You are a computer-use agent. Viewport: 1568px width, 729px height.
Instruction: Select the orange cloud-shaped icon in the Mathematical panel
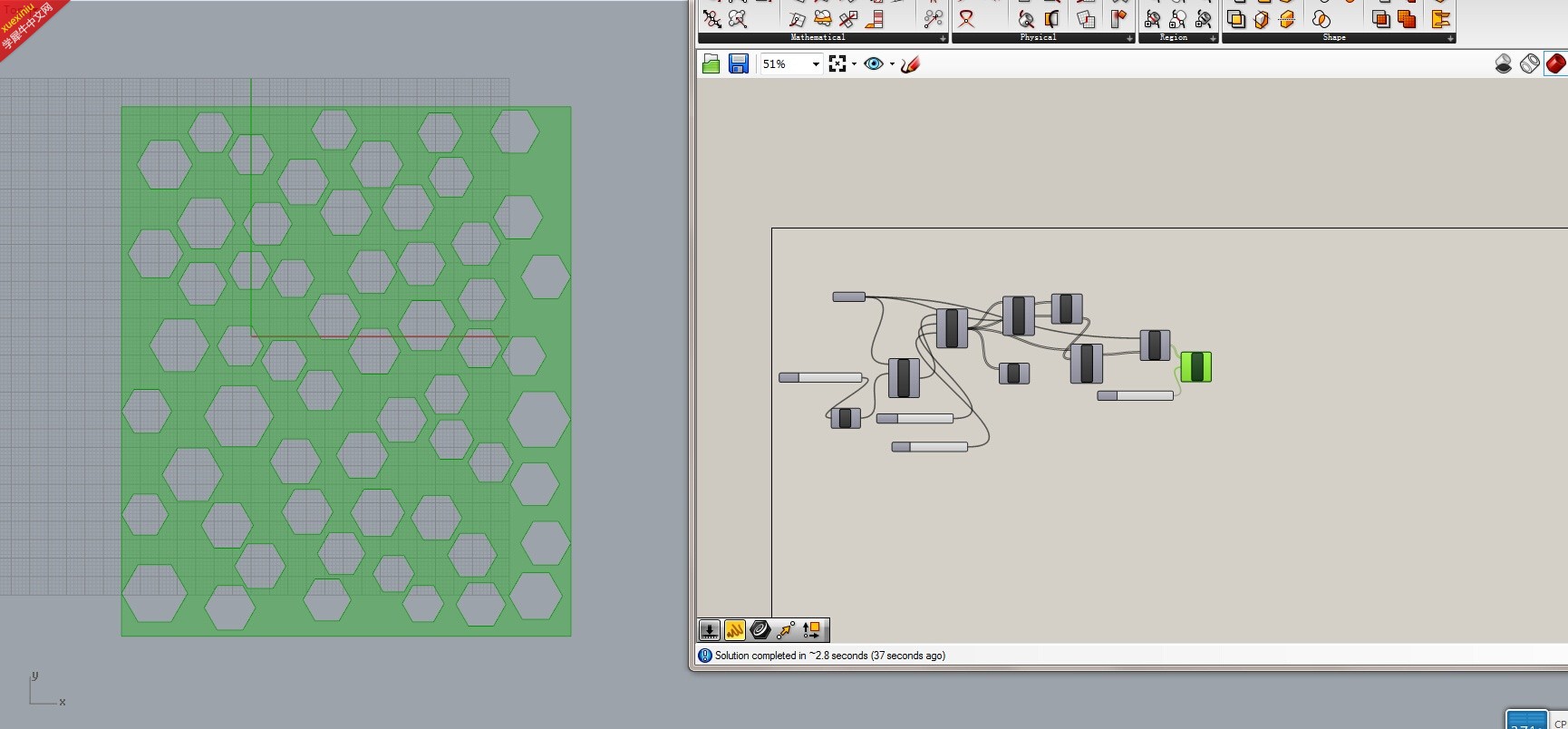pyautogui.click(x=823, y=19)
